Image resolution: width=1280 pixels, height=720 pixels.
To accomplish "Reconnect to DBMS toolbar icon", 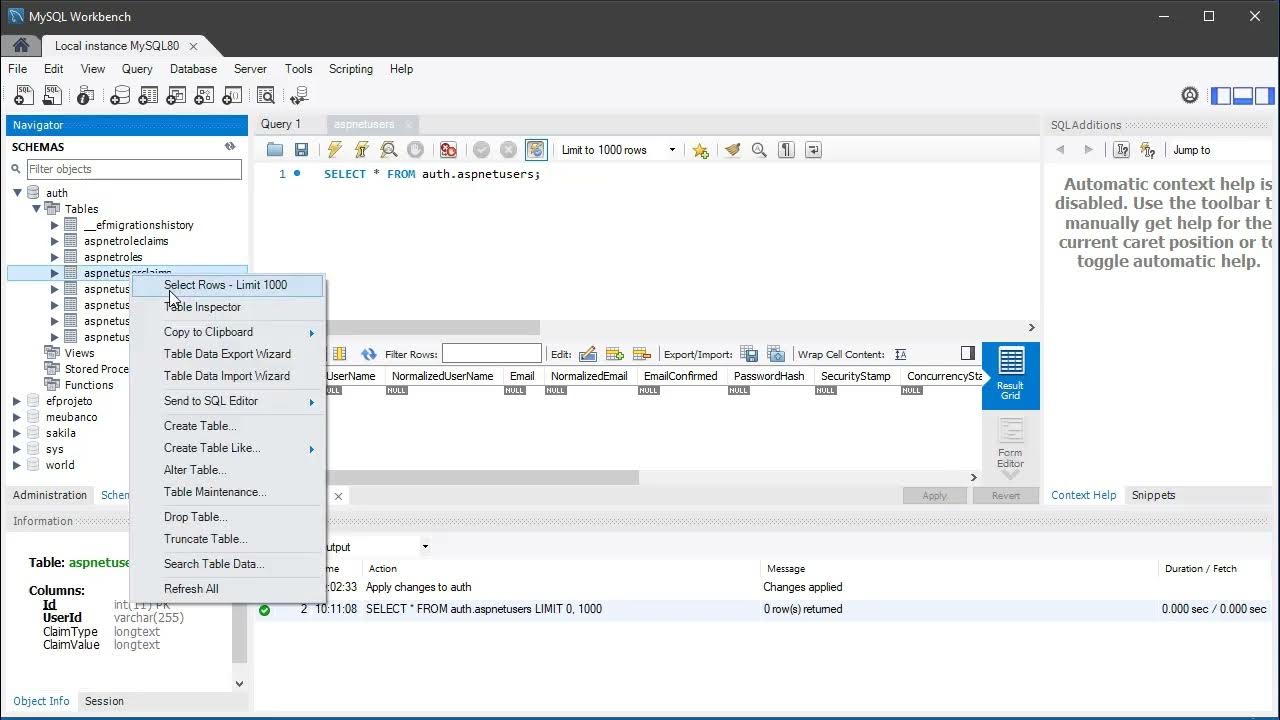I will tap(298, 96).
